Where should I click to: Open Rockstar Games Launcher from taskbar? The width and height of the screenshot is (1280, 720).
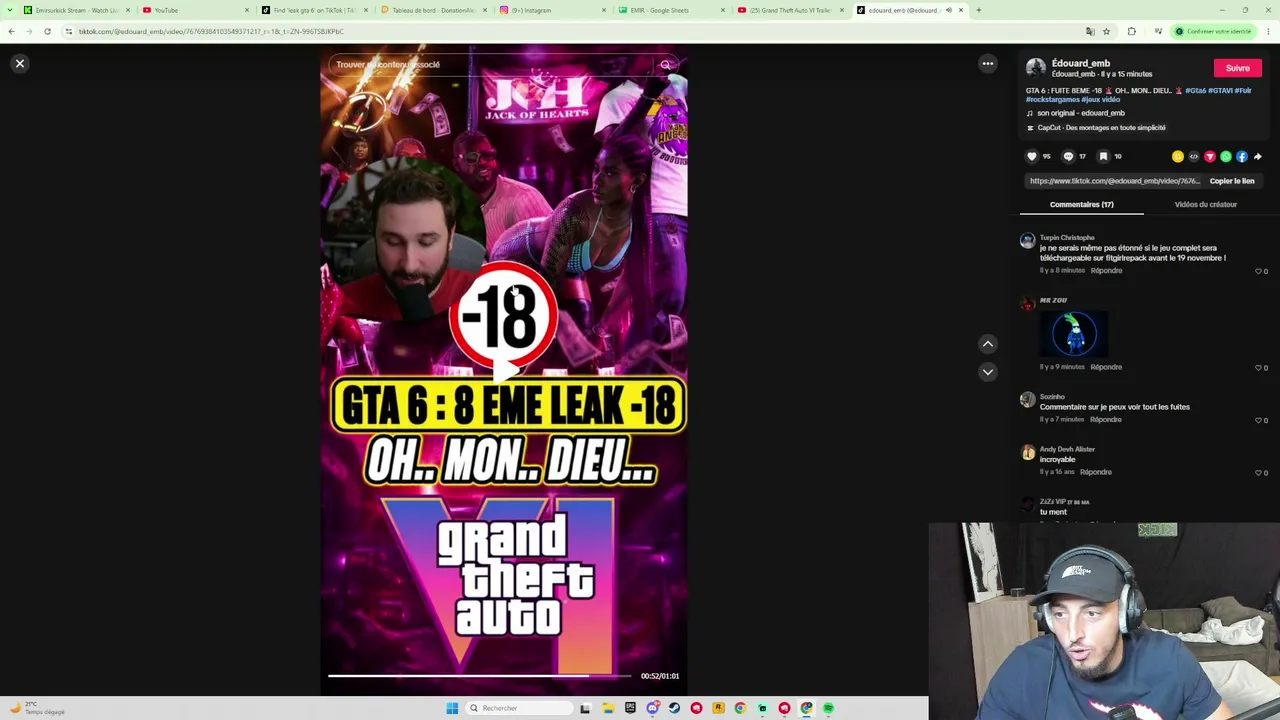point(718,708)
